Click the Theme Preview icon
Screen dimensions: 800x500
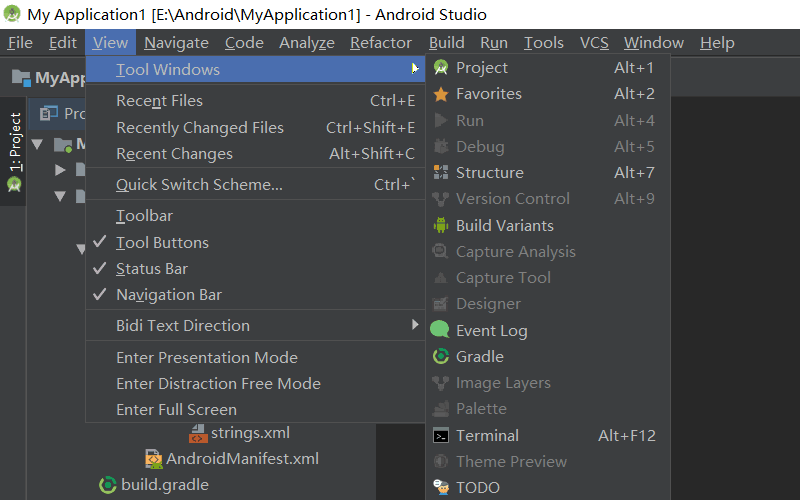point(441,461)
